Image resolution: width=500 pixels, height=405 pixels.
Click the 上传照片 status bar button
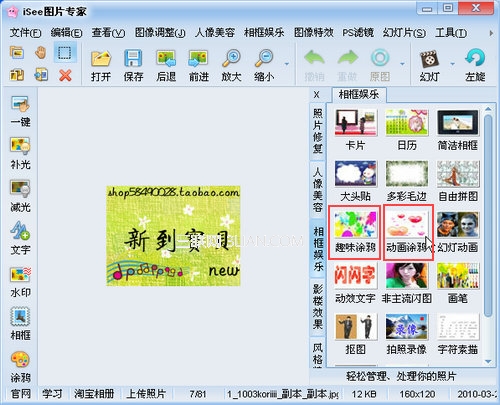click(x=146, y=394)
